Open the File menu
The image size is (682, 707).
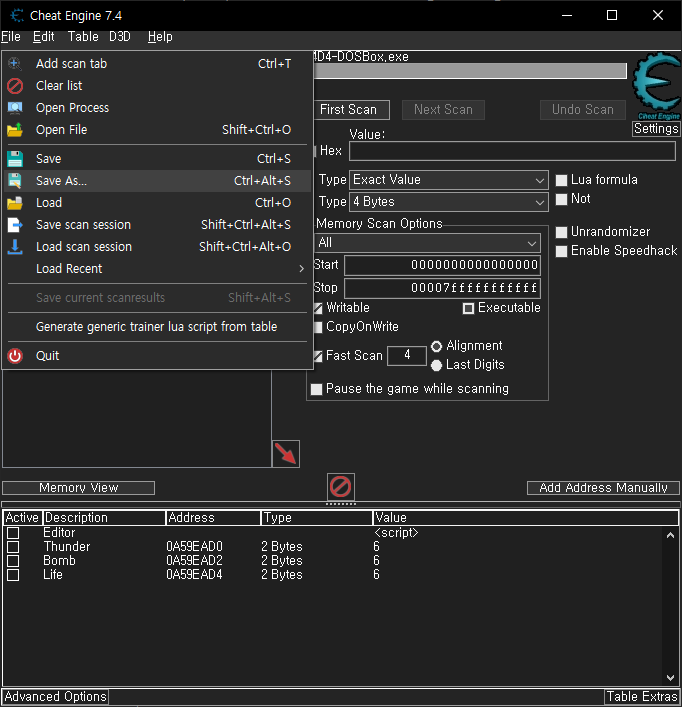click(11, 37)
